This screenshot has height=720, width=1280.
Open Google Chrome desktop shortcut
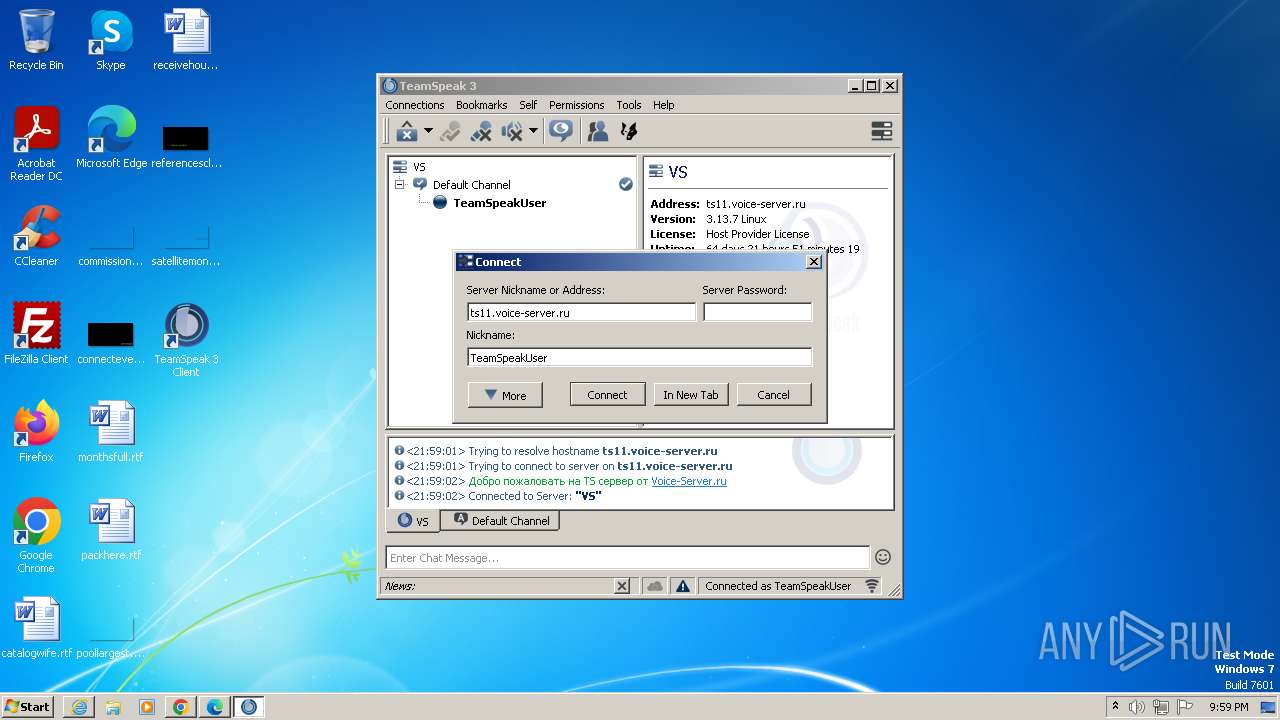click(36, 536)
